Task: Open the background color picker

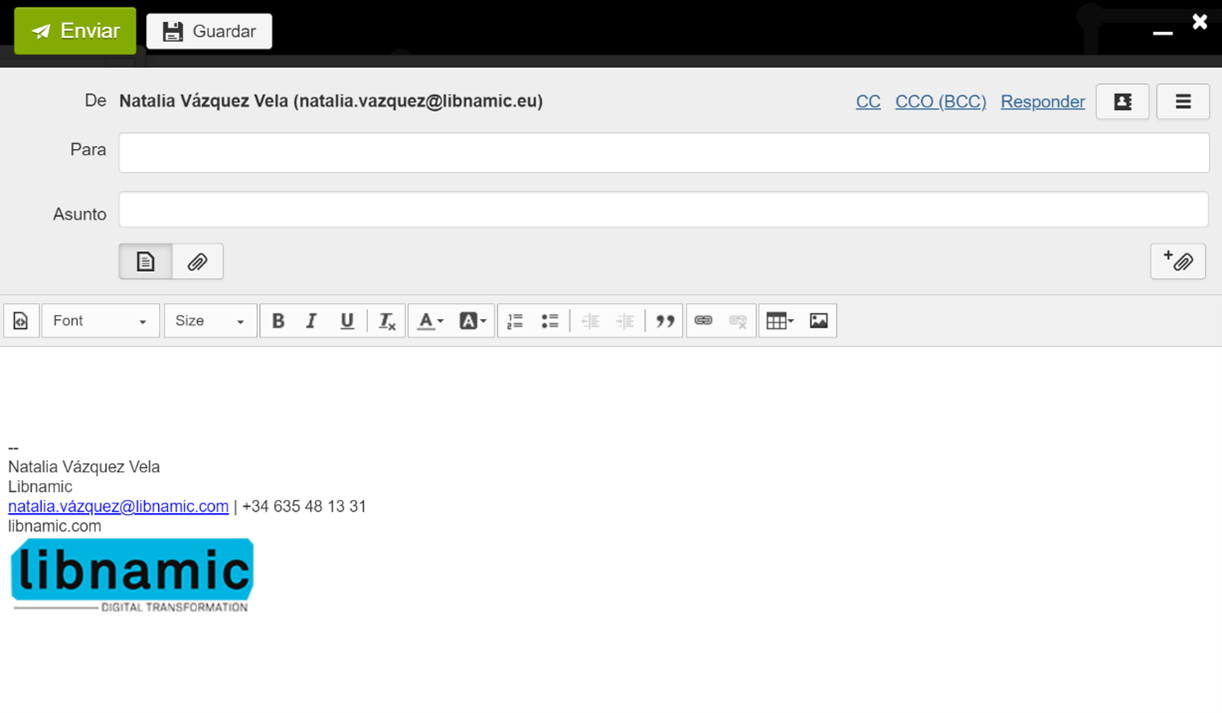Action: [x=472, y=321]
